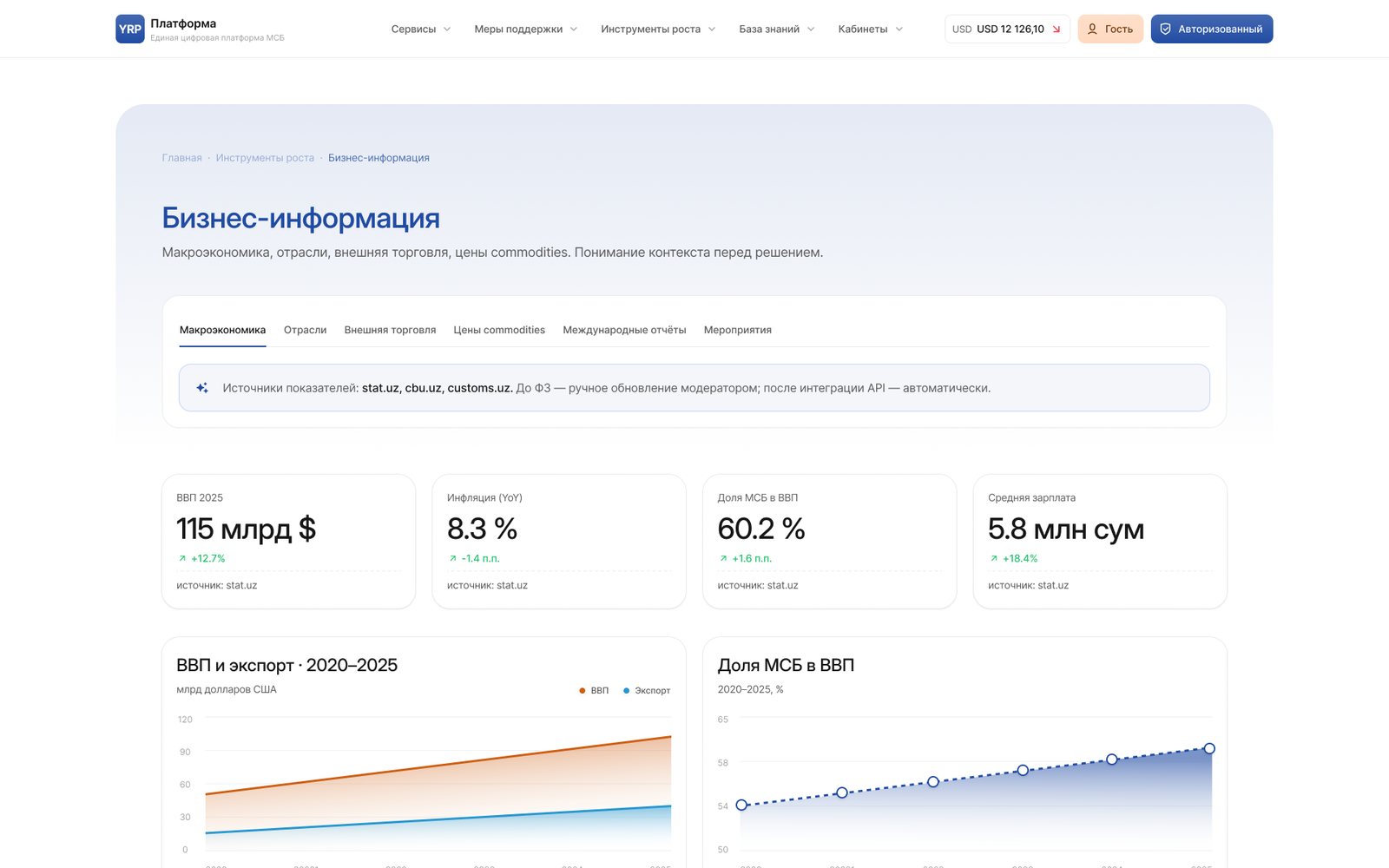
Task: Open the Инструменты роста navigation menu
Action: (658, 29)
